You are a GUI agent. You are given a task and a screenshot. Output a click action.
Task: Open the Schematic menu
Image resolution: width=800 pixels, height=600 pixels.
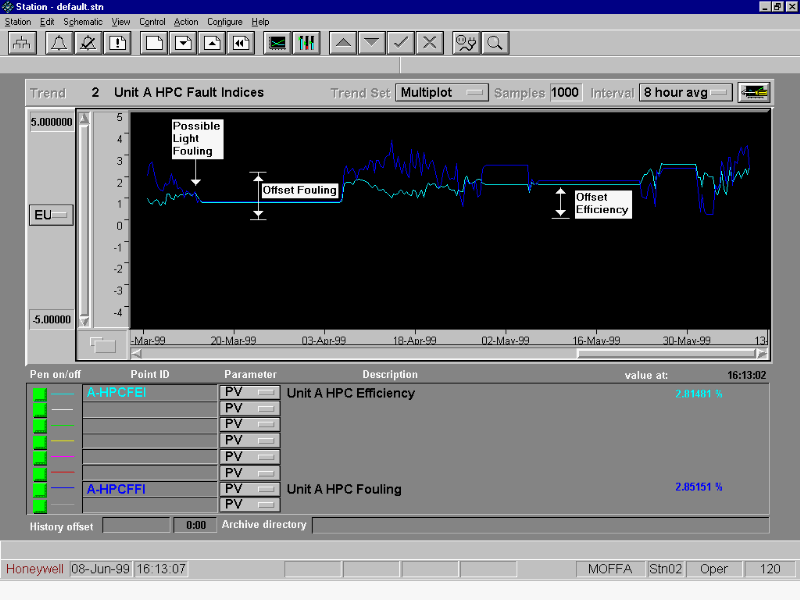83,22
